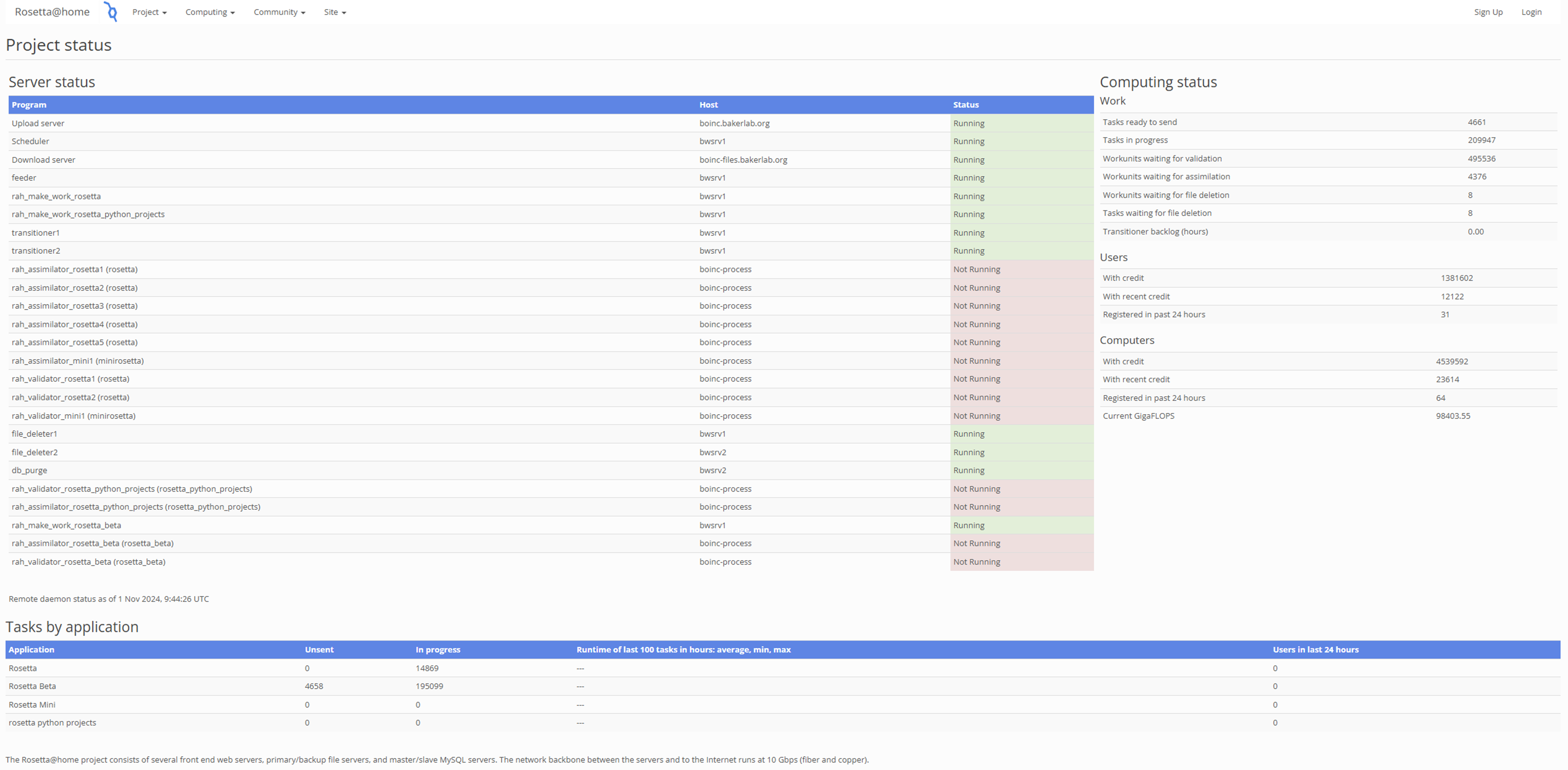Click the Rosetta Beta application row
The width and height of the screenshot is (1568, 770).
[782, 686]
